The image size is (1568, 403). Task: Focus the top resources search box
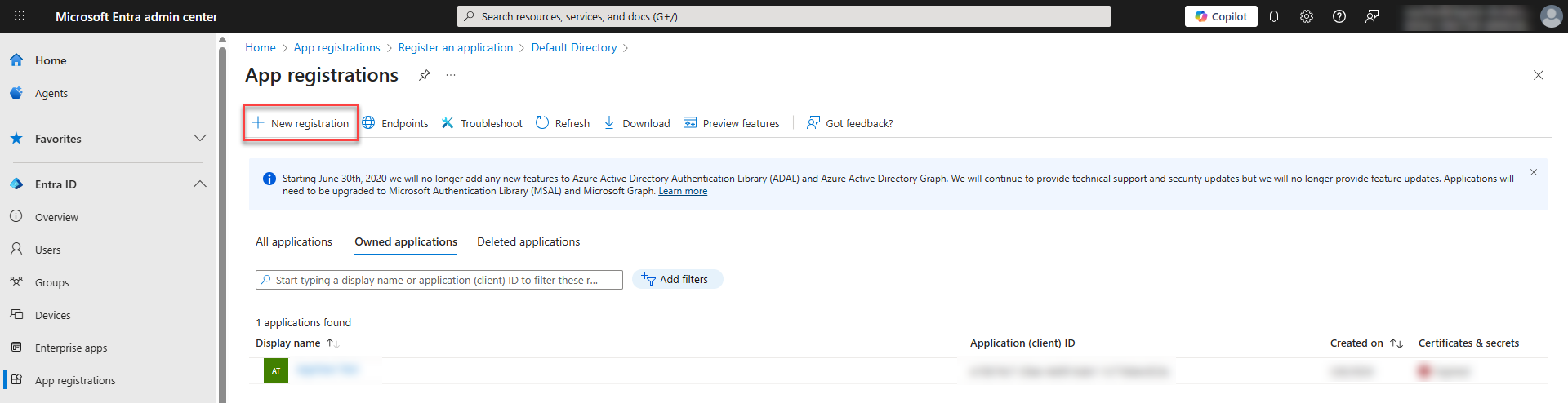click(x=784, y=16)
